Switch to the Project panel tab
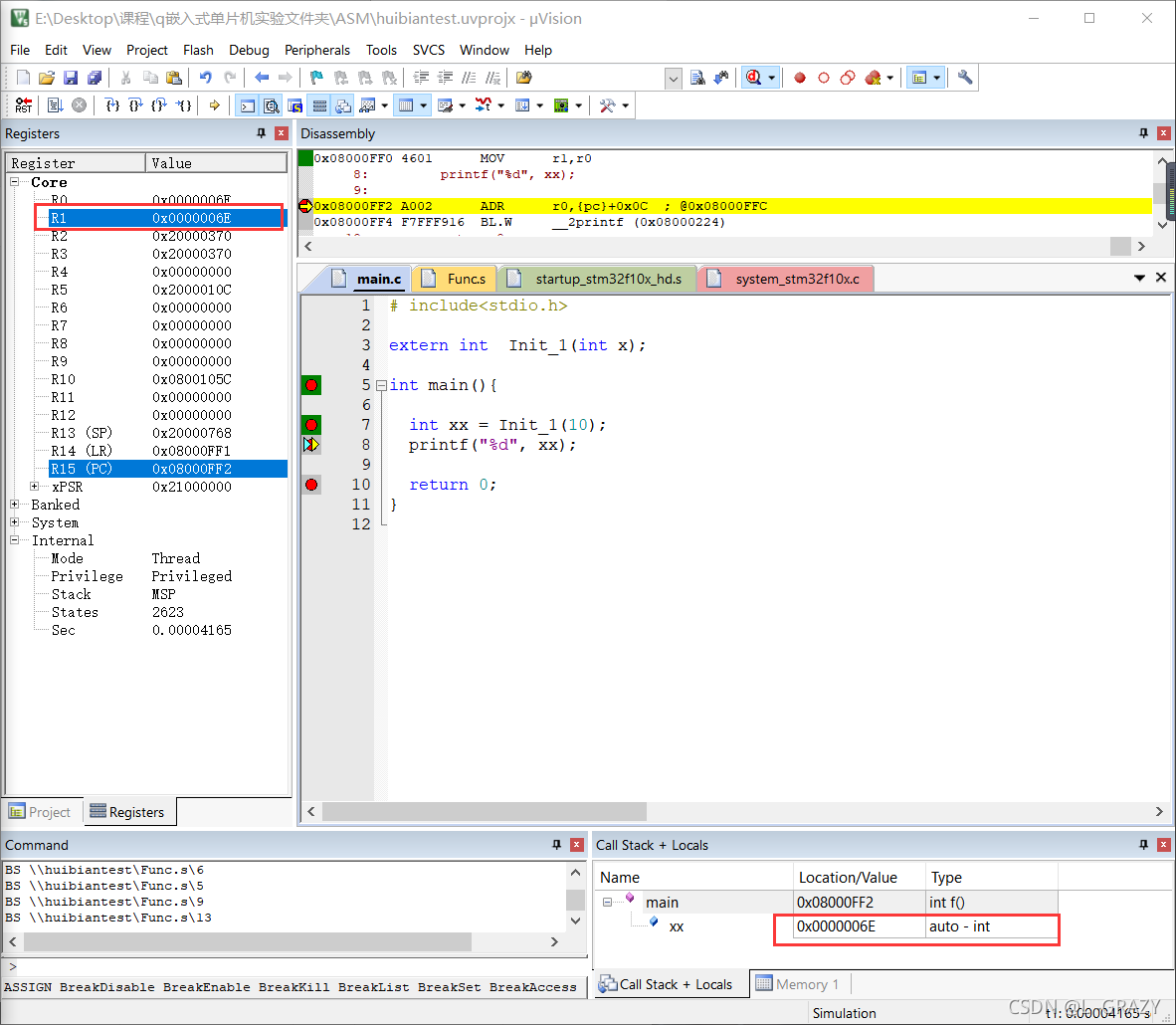This screenshot has height=1025, width=1176. 40,812
